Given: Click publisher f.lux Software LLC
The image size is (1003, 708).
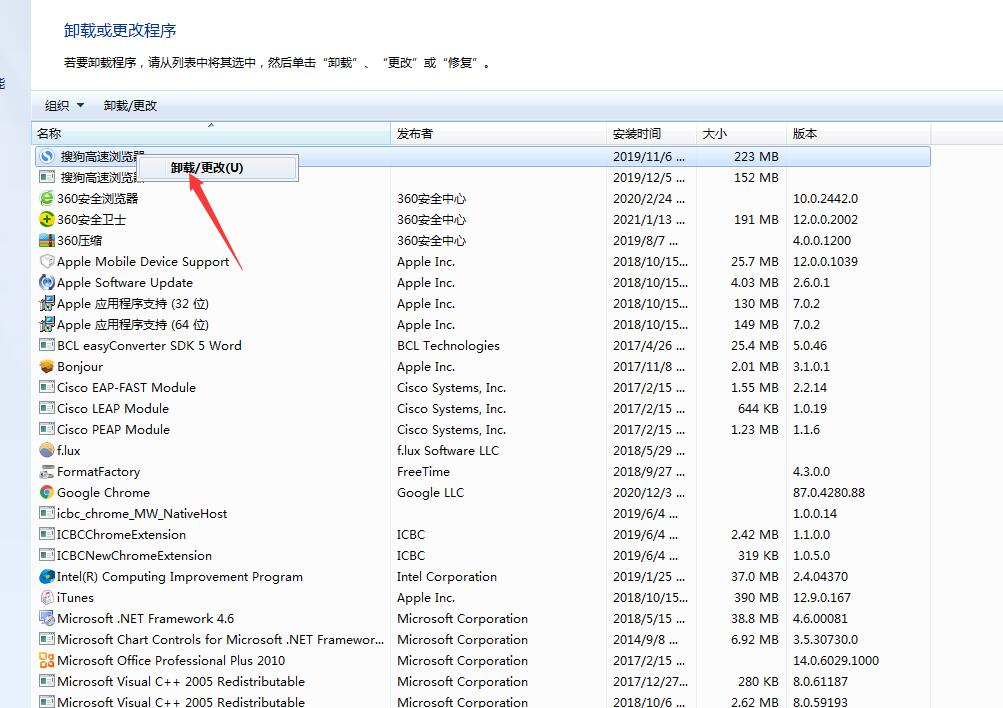Looking at the screenshot, I should [x=448, y=450].
